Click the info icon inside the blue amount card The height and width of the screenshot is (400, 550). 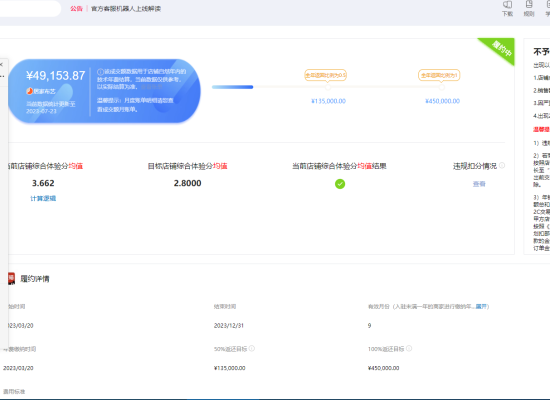[x=100, y=72]
